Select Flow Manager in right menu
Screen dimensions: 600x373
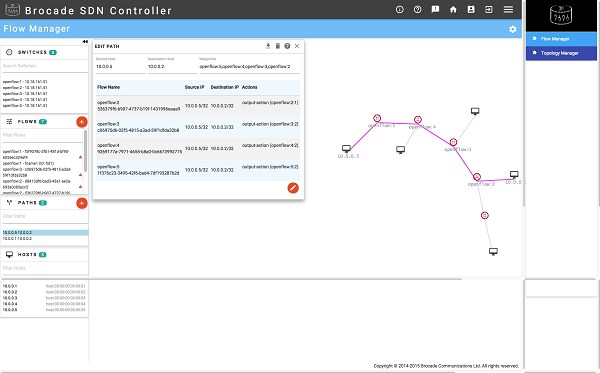(561, 39)
